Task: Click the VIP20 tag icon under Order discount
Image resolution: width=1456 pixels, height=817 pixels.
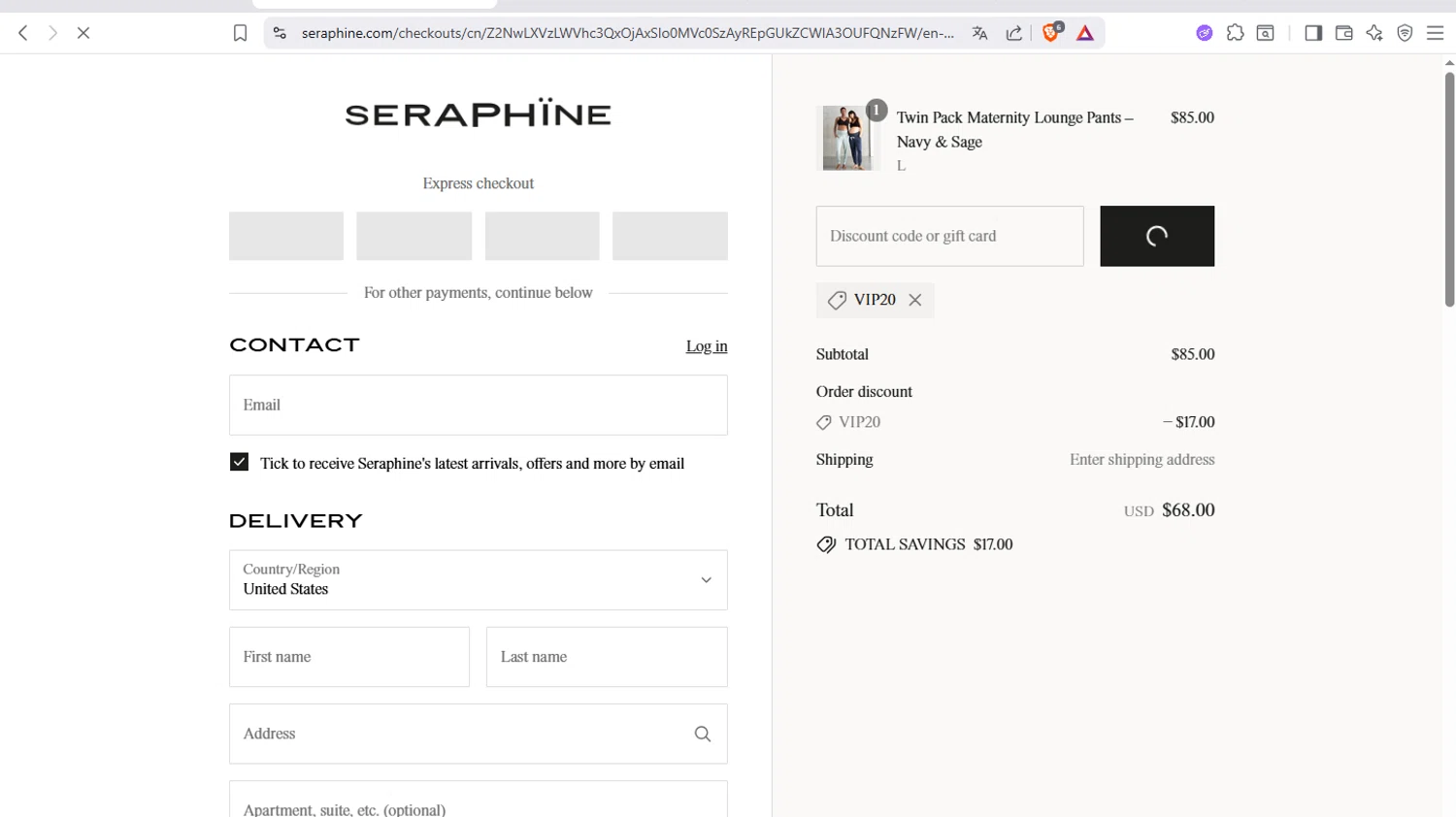Action: [x=824, y=422]
